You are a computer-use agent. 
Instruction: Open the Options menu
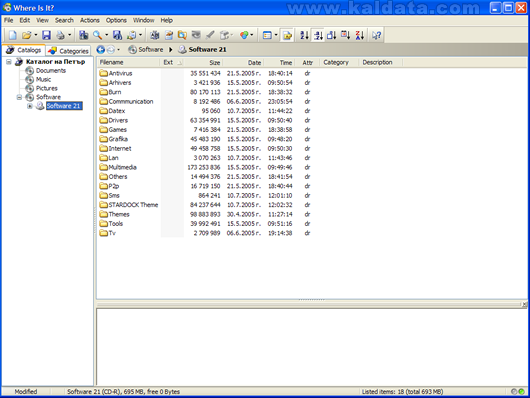(116, 20)
